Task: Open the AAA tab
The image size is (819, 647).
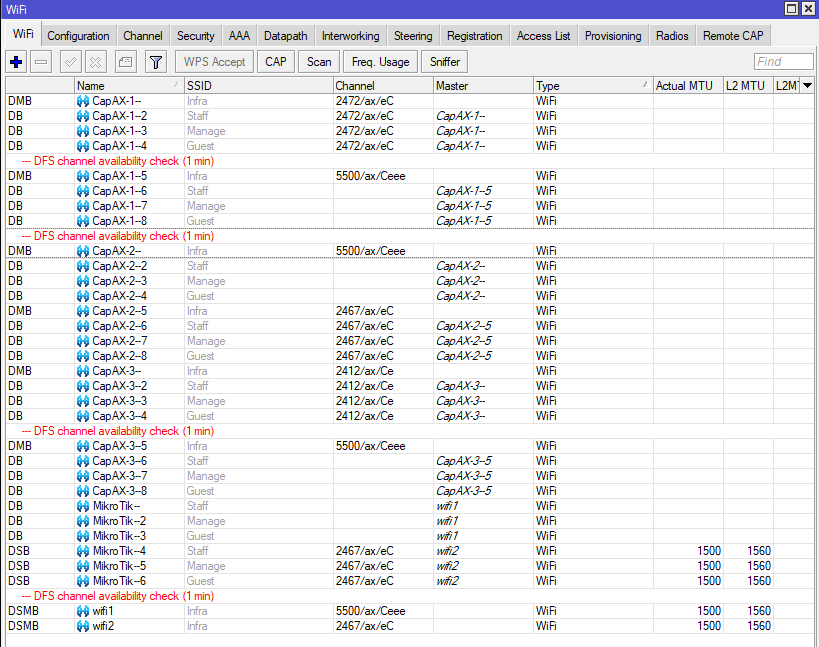Action: [x=239, y=36]
